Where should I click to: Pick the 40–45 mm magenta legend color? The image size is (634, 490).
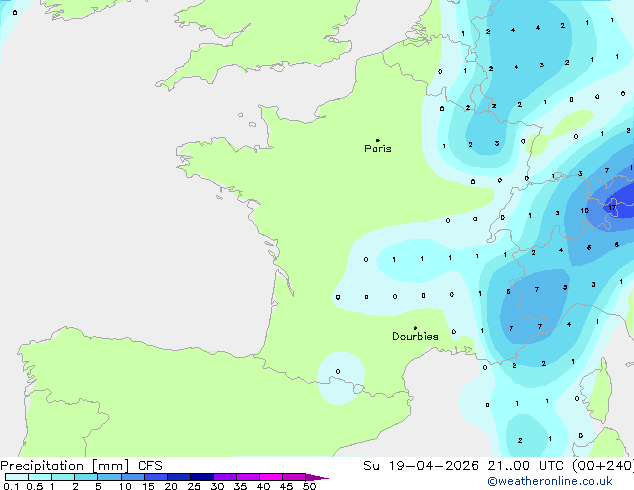tap(271, 477)
